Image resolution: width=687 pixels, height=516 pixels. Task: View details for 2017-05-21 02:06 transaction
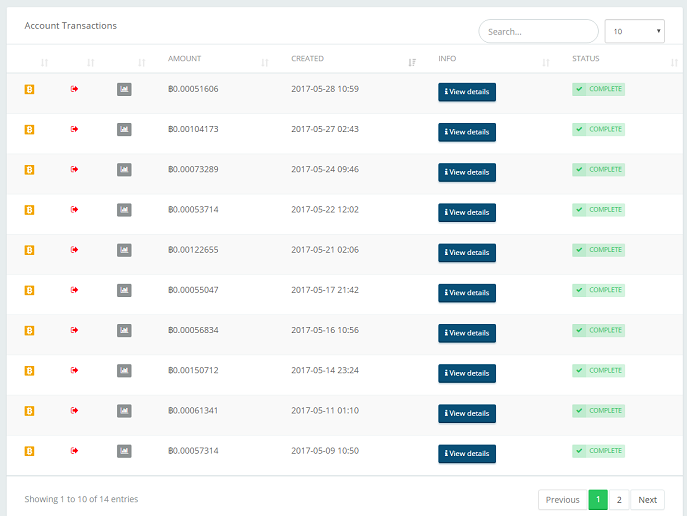(467, 253)
